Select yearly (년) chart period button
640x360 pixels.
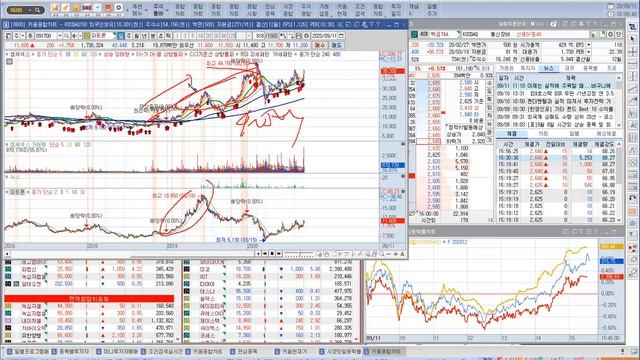pyautogui.click(x=145, y=36)
